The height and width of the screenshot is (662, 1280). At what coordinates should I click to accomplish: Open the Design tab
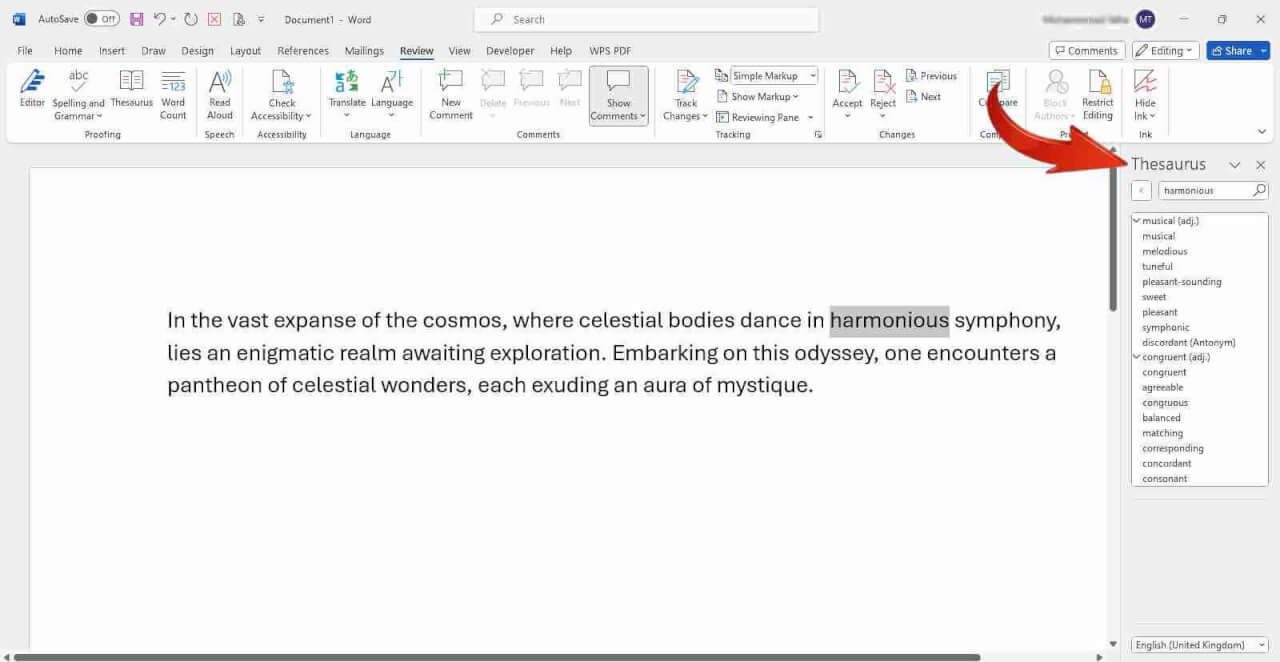pos(197,50)
